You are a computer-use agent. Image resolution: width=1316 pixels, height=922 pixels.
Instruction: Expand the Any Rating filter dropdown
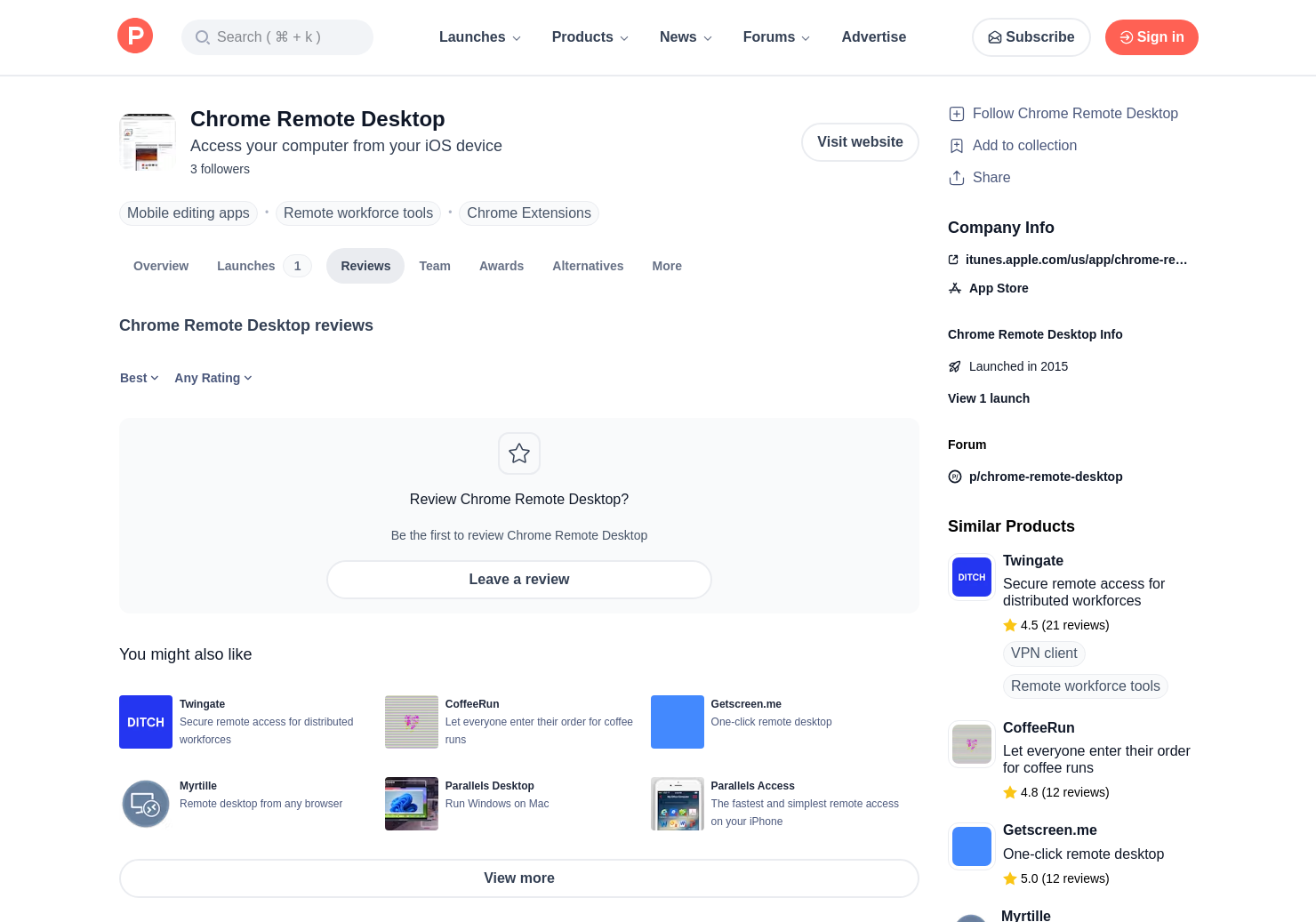coord(213,378)
